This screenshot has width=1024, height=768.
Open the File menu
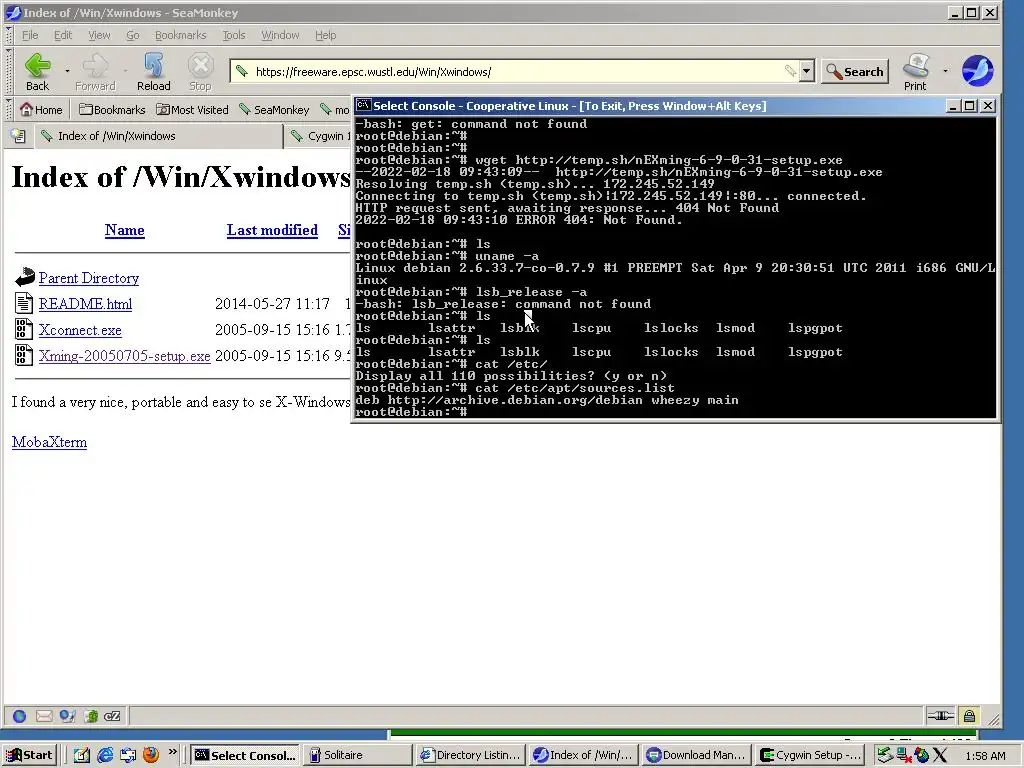tap(30, 35)
